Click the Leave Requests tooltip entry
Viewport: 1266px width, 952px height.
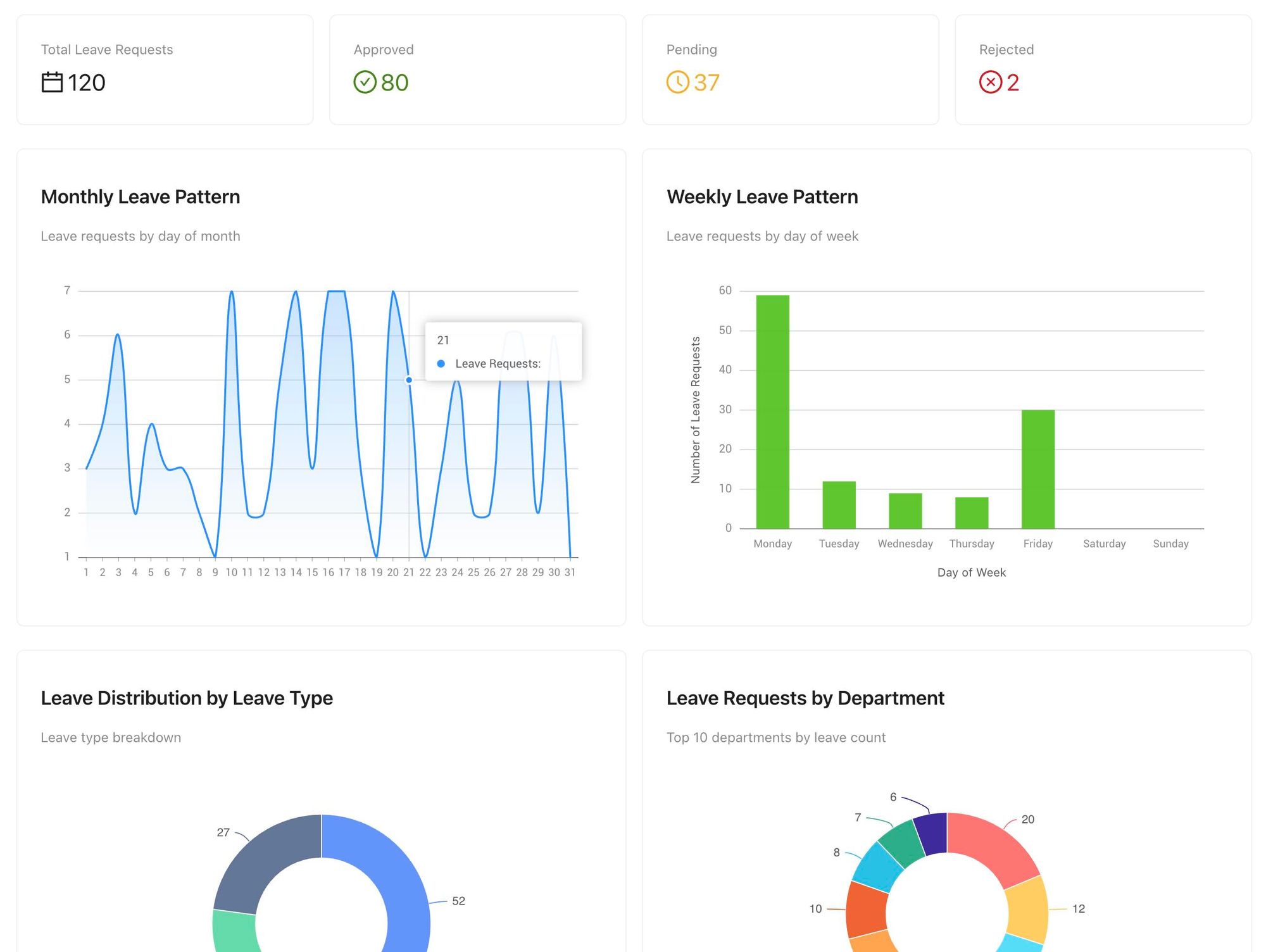498,364
